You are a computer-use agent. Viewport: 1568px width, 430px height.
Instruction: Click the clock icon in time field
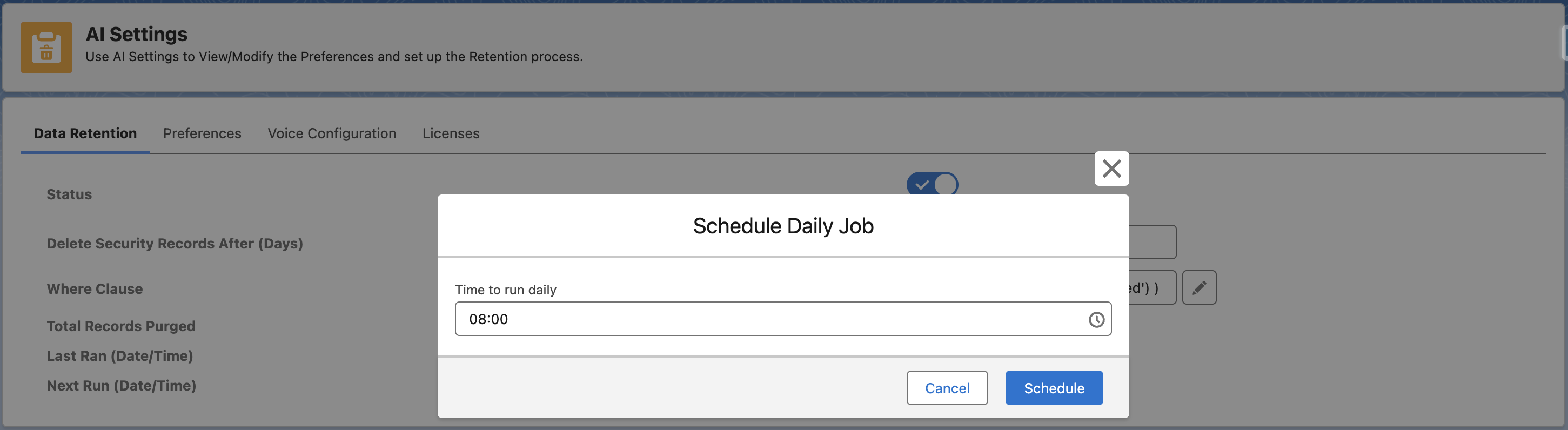[1096, 319]
